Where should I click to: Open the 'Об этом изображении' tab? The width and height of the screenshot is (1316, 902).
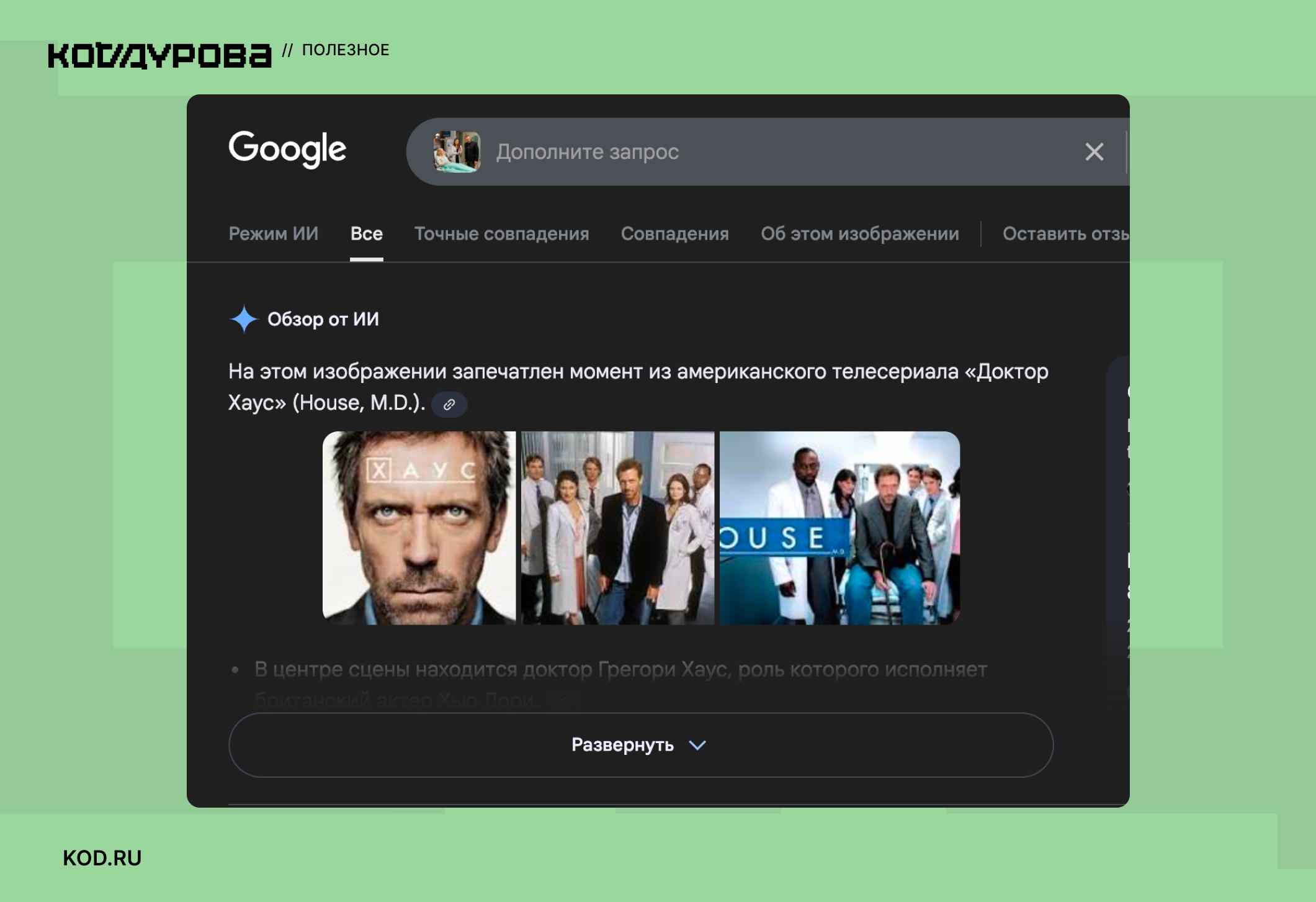point(859,233)
